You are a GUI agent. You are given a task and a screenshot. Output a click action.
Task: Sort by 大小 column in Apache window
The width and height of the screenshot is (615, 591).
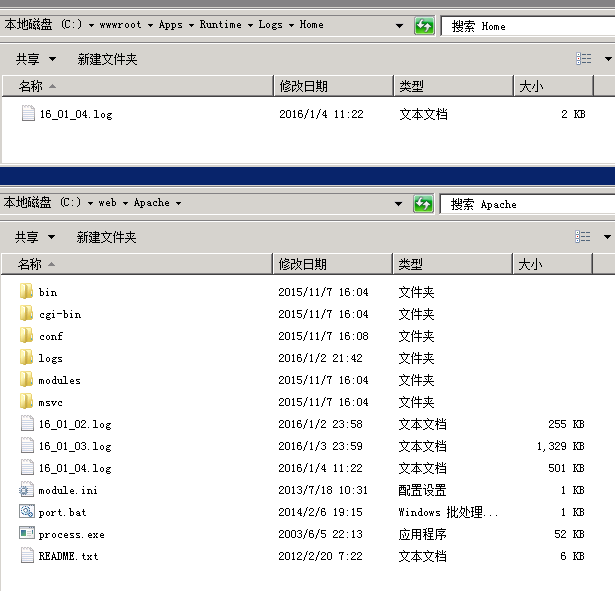530,264
